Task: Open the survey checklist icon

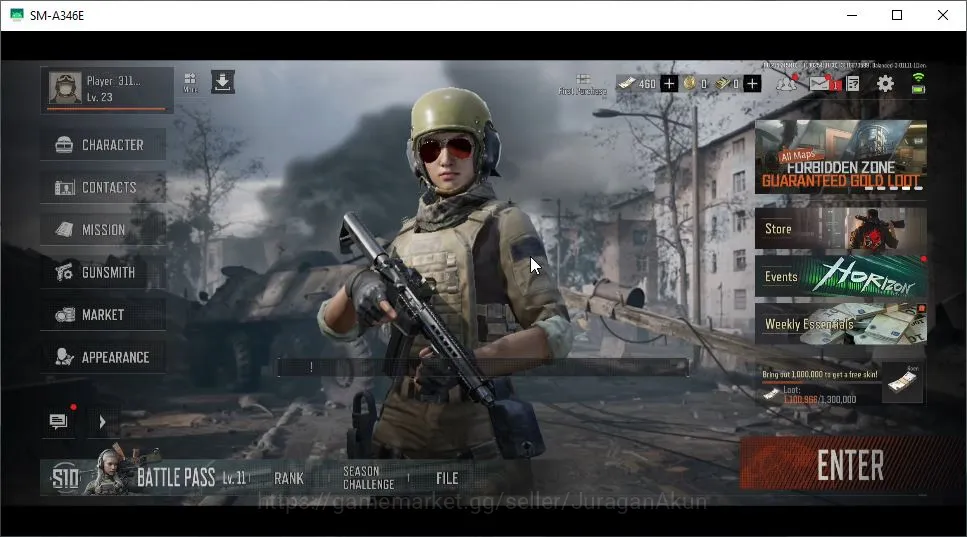Action: [x=853, y=83]
